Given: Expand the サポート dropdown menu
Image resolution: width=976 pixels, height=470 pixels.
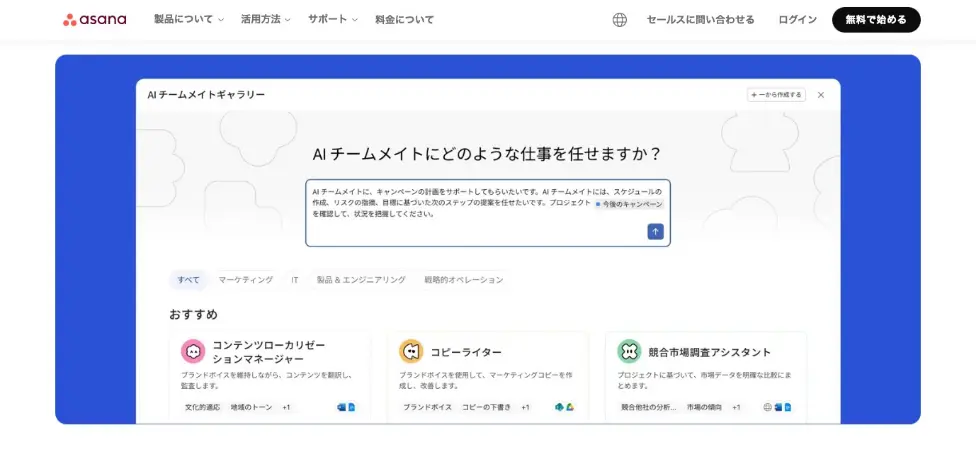Looking at the screenshot, I should [x=332, y=20].
